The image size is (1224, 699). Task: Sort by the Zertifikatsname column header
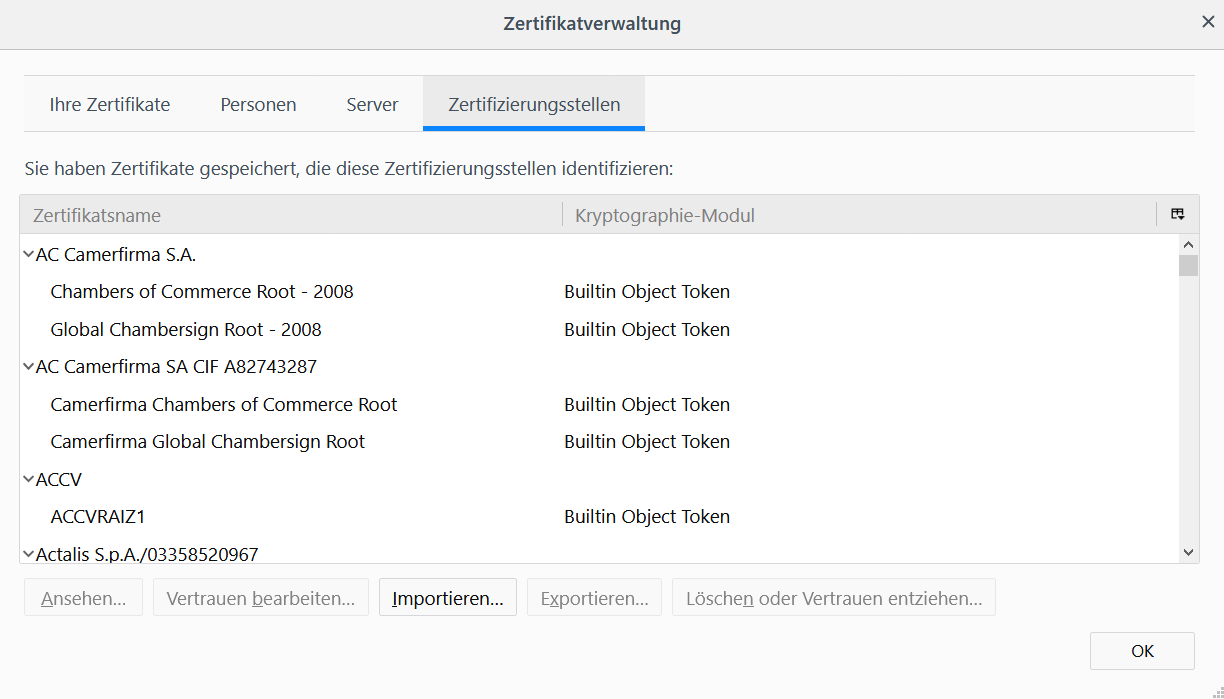click(291, 215)
